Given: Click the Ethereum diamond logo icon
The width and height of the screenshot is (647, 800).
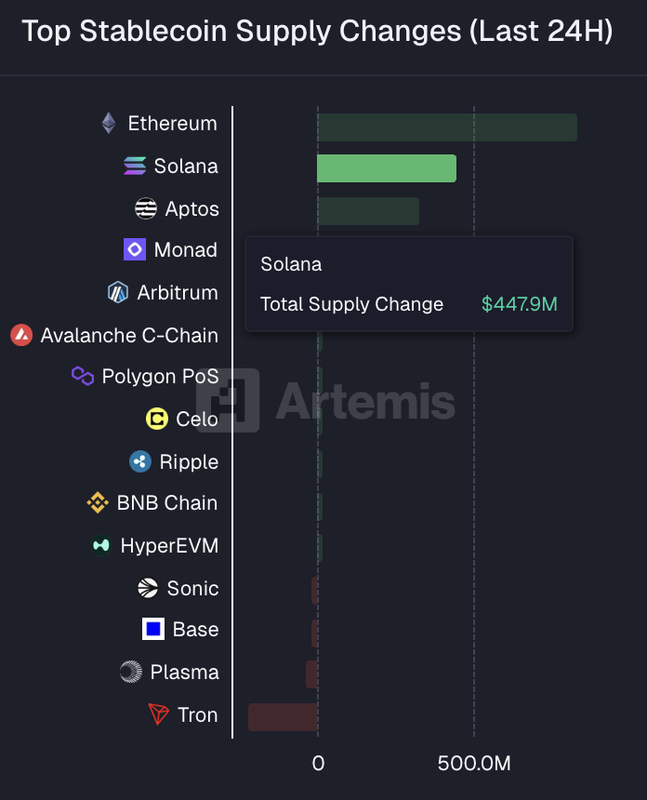Looking at the screenshot, I should pyautogui.click(x=108, y=124).
